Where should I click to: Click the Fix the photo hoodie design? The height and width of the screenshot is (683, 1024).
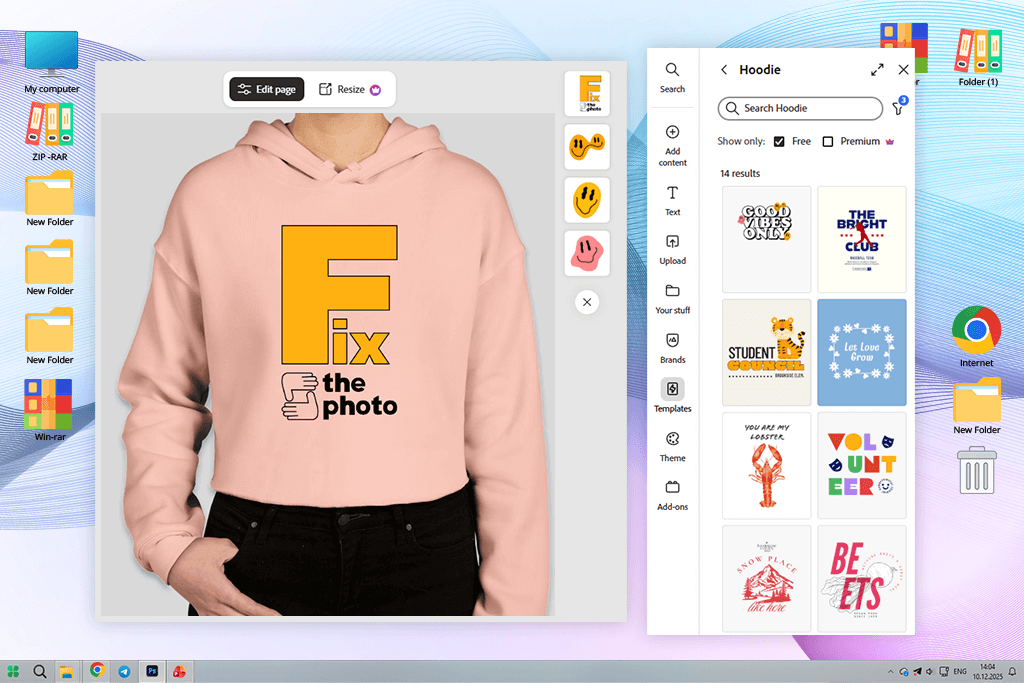(339, 322)
